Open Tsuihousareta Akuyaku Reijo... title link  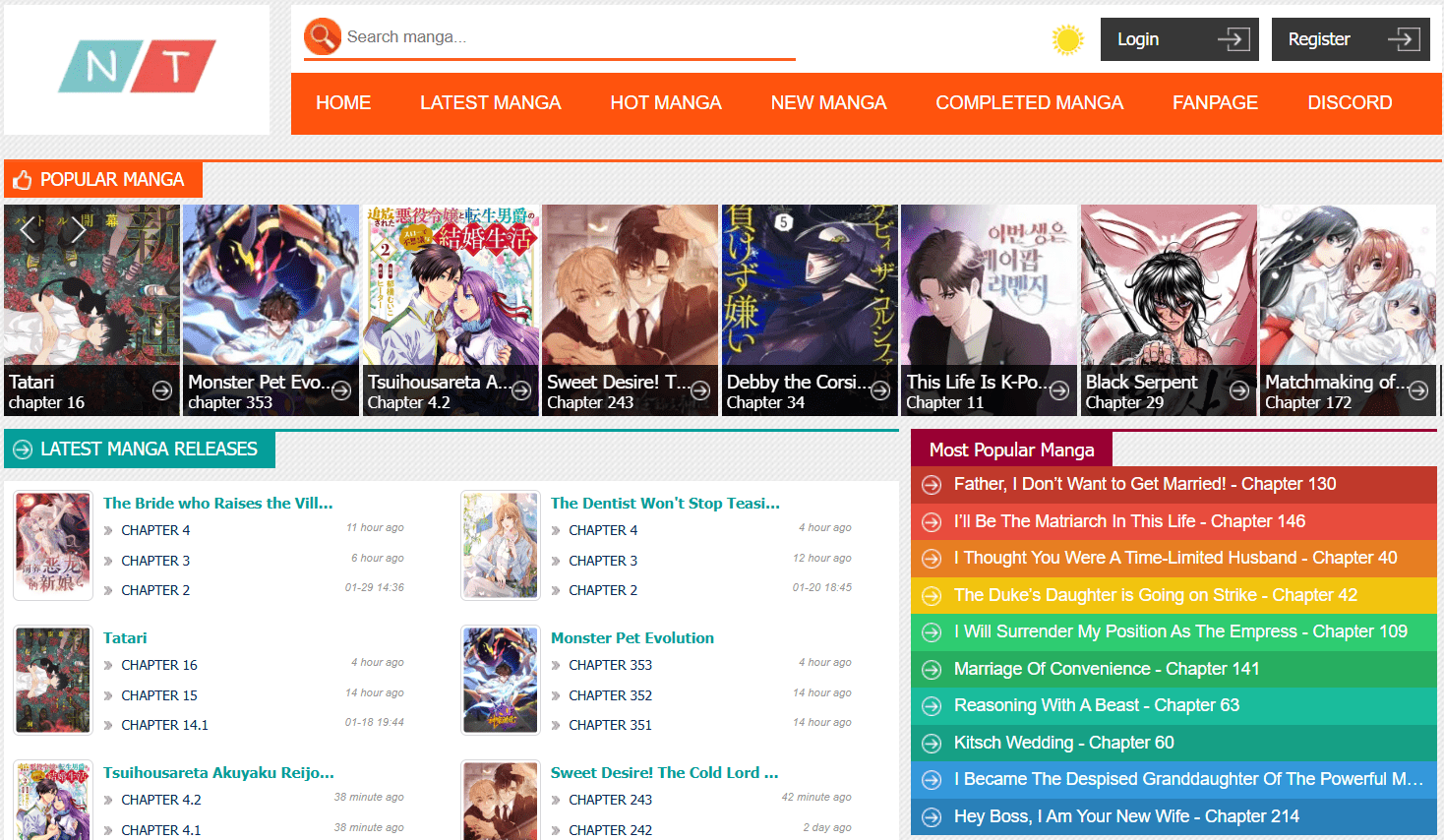click(218, 772)
